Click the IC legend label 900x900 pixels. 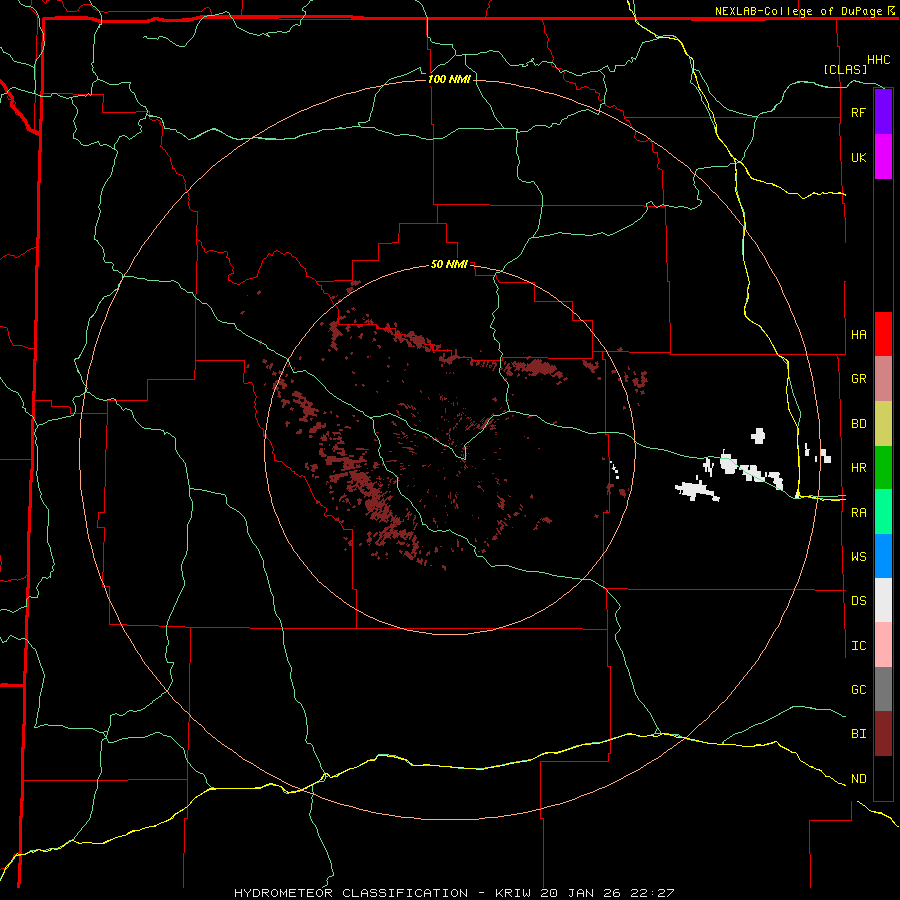pyautogui.click(x=858, y=646)
